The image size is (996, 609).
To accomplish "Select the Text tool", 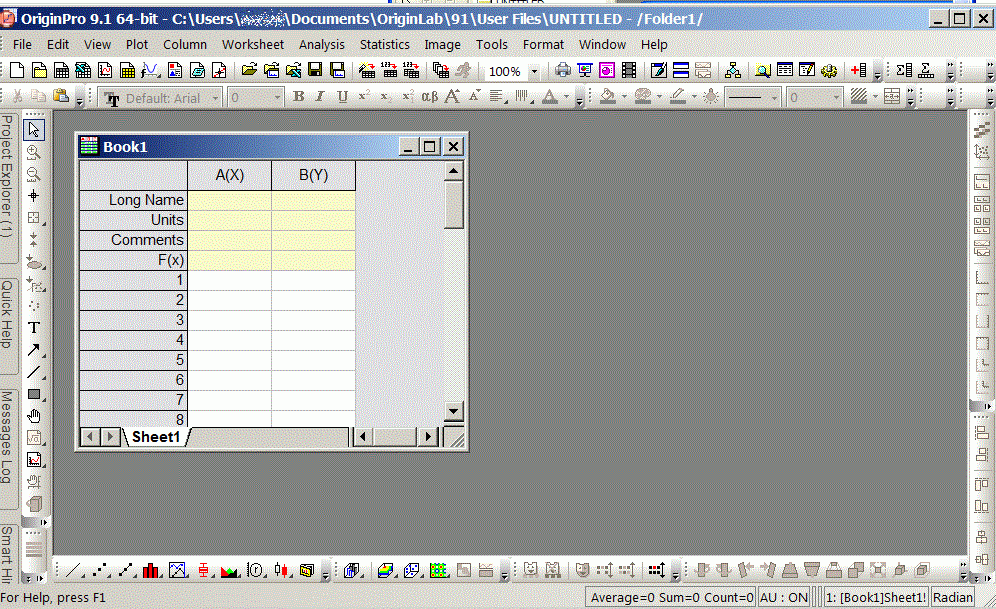I will point(34,328).
